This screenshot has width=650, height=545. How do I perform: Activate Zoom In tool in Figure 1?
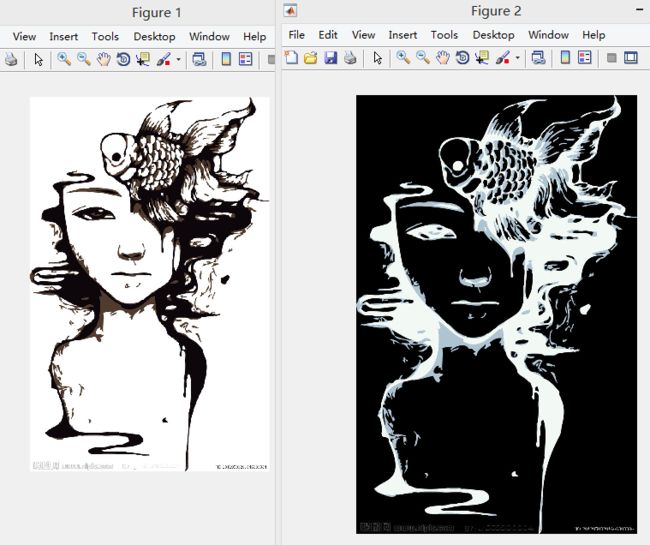tap(63, 59)
